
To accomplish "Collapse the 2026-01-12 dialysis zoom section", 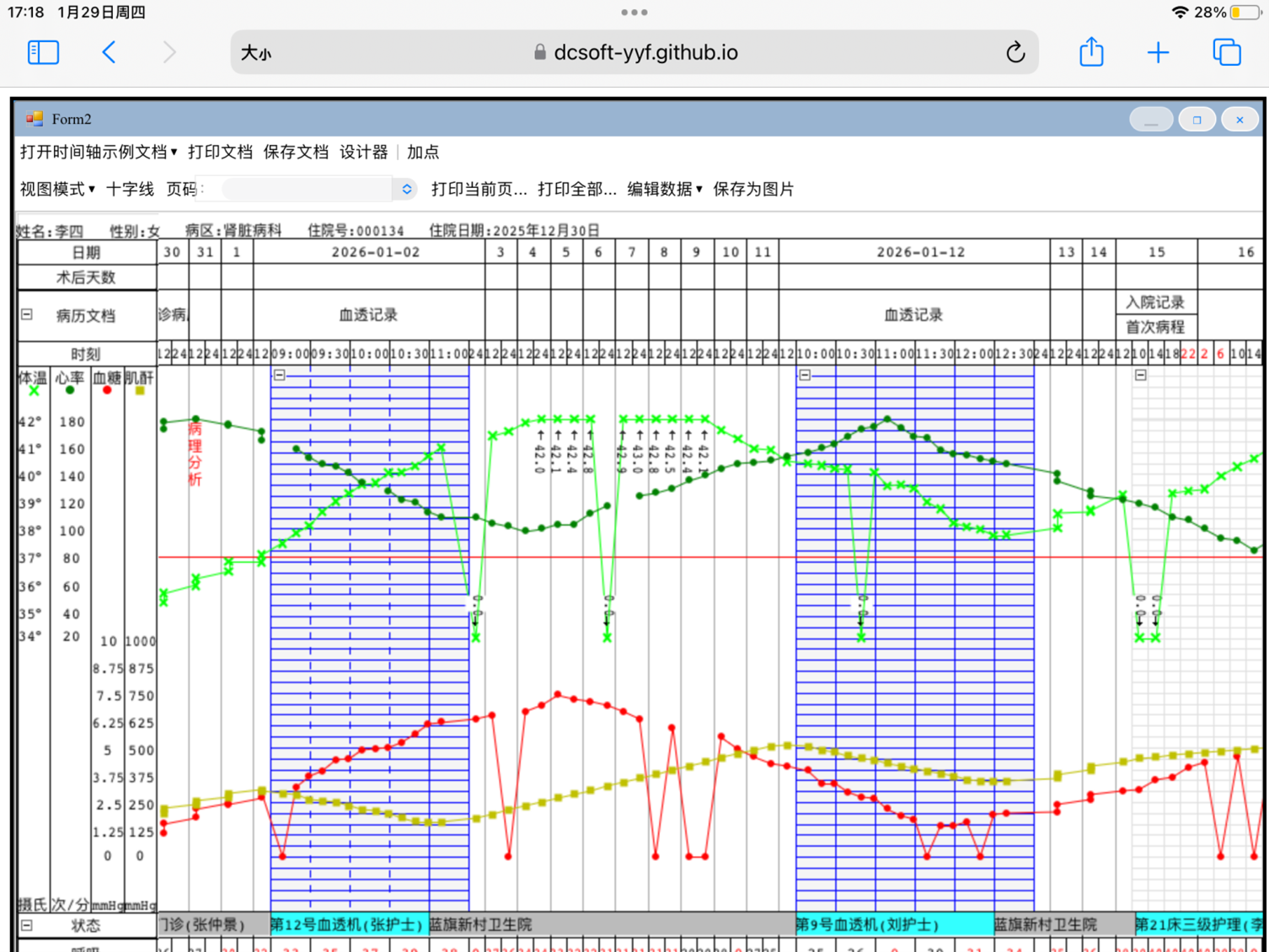I will point(805,375).
